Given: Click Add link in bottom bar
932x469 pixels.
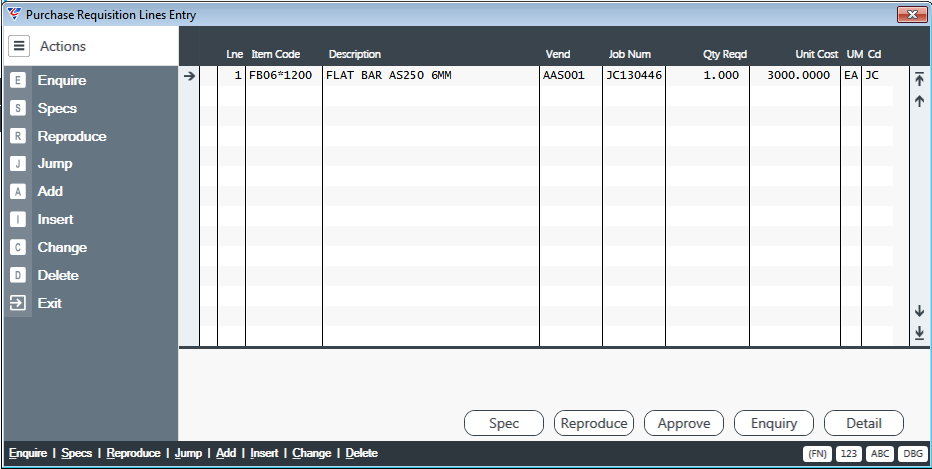Looking at the screenshot, I should click(x=226, y=453).
